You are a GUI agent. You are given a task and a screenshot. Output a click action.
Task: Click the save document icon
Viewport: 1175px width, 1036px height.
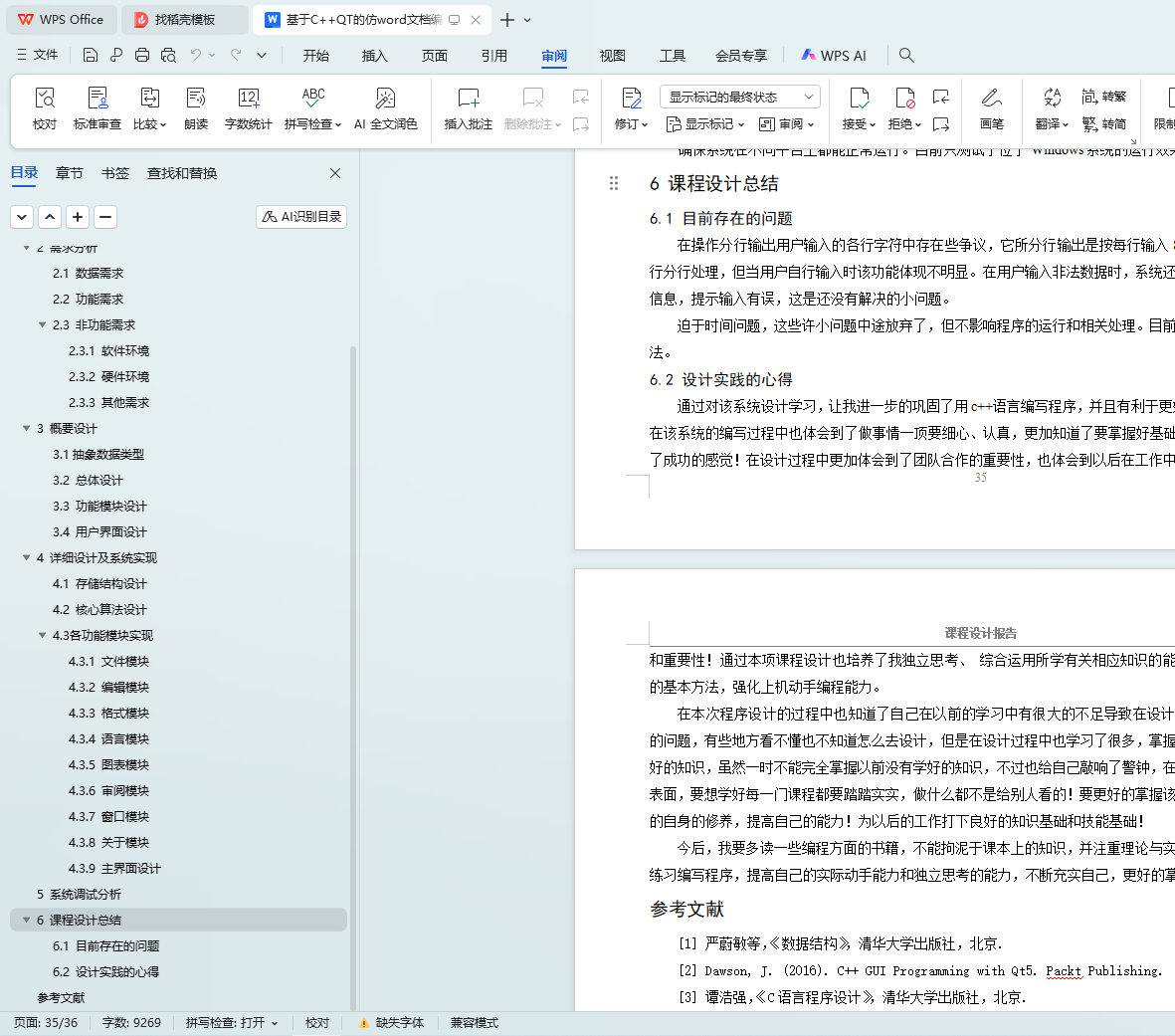pos(90,55)
